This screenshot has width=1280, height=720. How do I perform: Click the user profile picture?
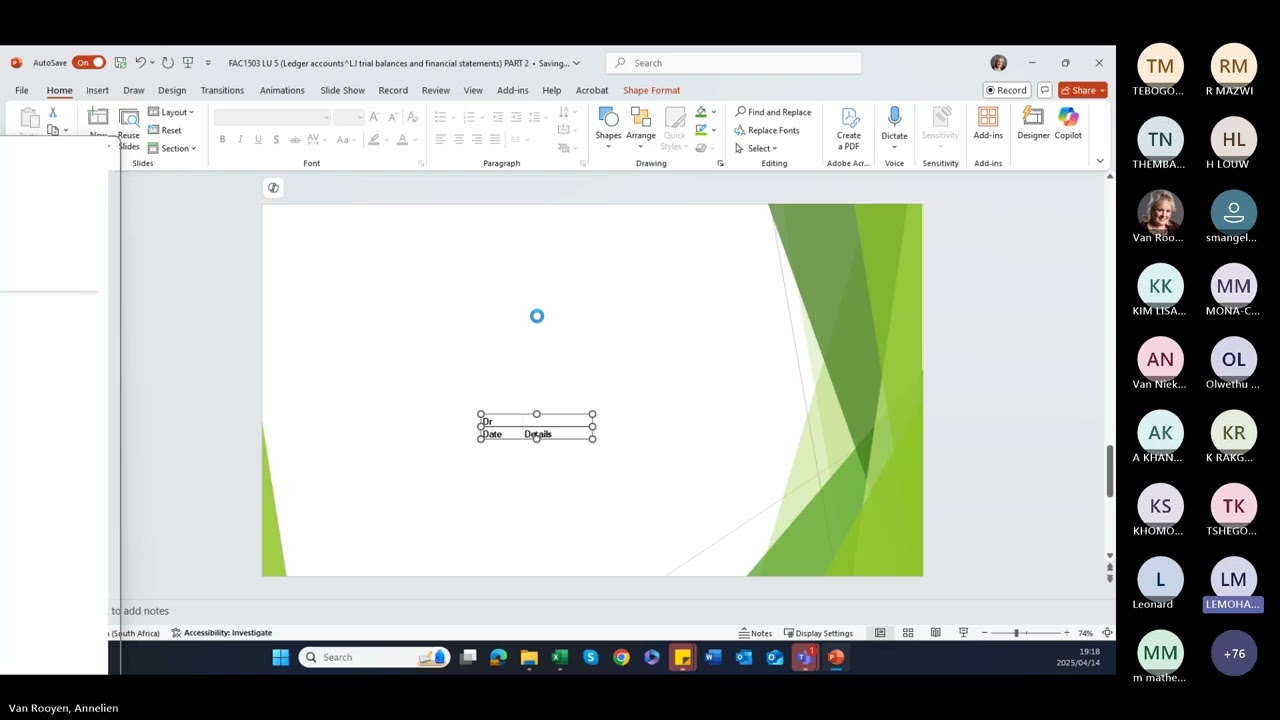pyautogui.click(x=998, y=63)
